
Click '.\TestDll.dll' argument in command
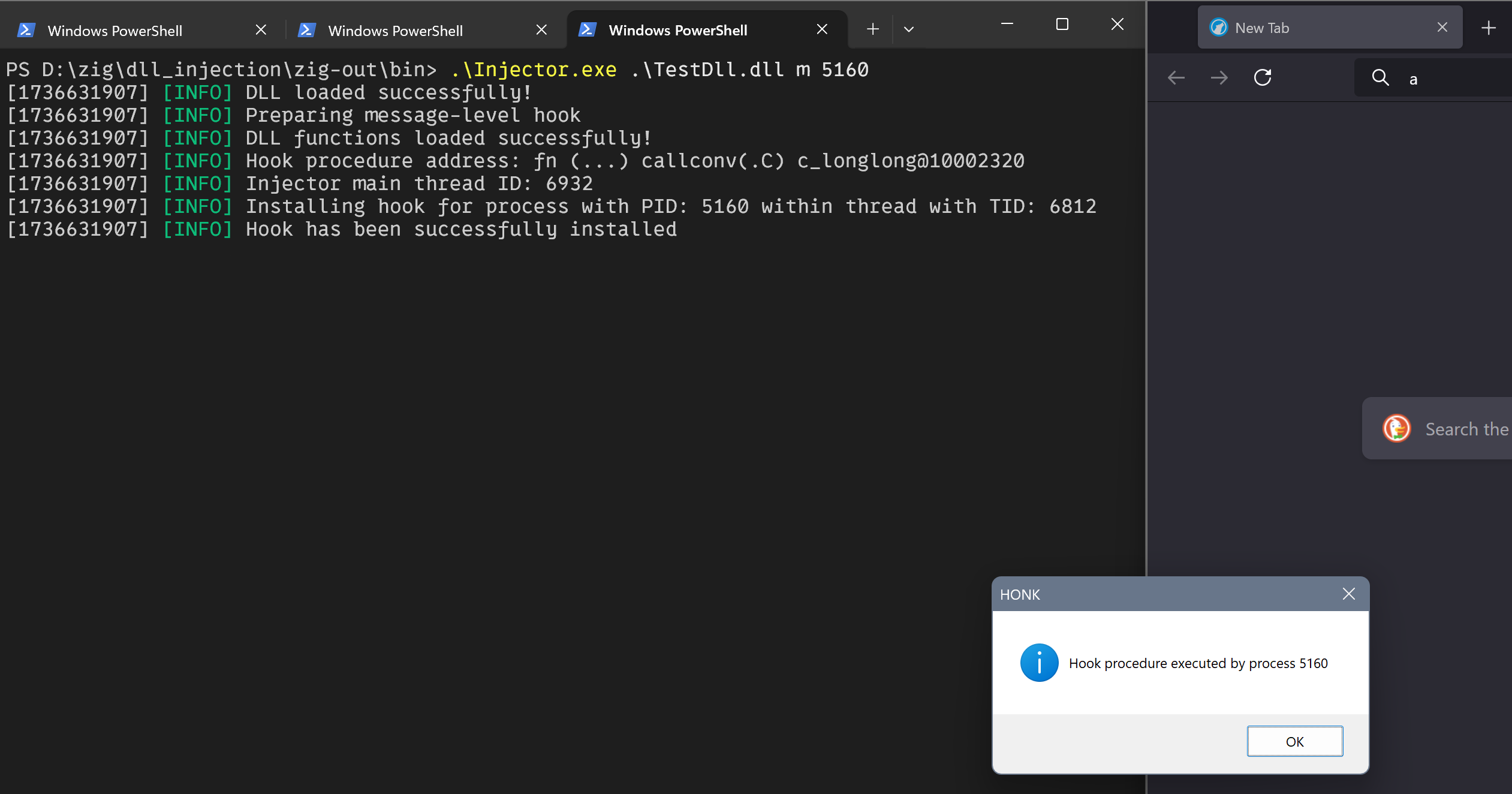pos(707,70)
